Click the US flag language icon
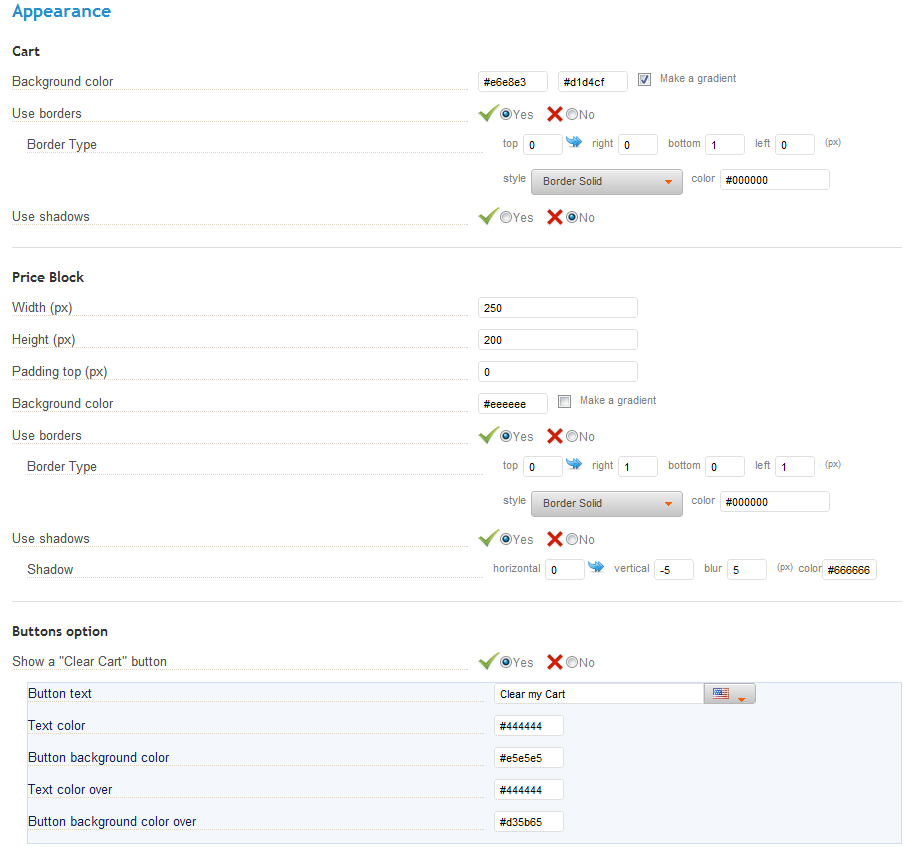The height and width of the screenshot is (847, 909). 721,693
